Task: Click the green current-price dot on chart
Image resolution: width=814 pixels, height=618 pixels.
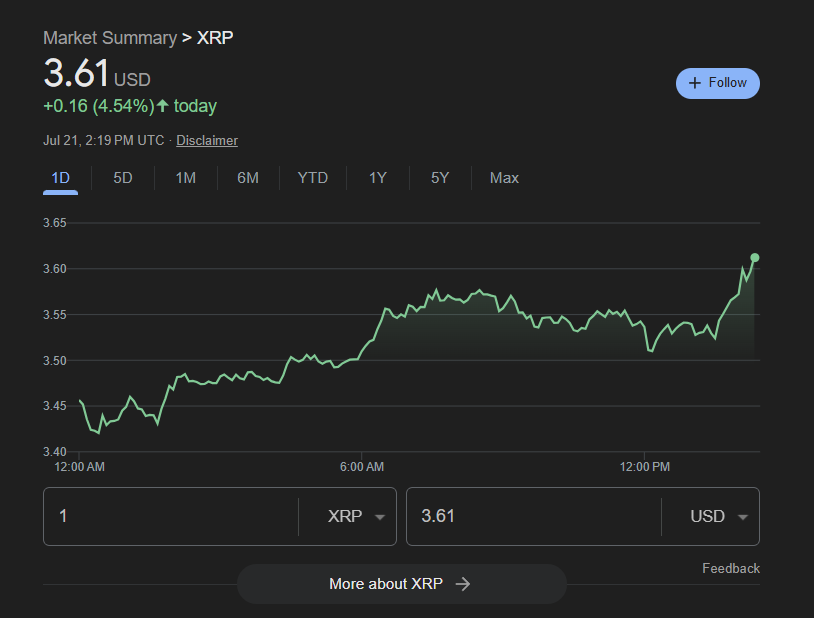Action: 755,258
